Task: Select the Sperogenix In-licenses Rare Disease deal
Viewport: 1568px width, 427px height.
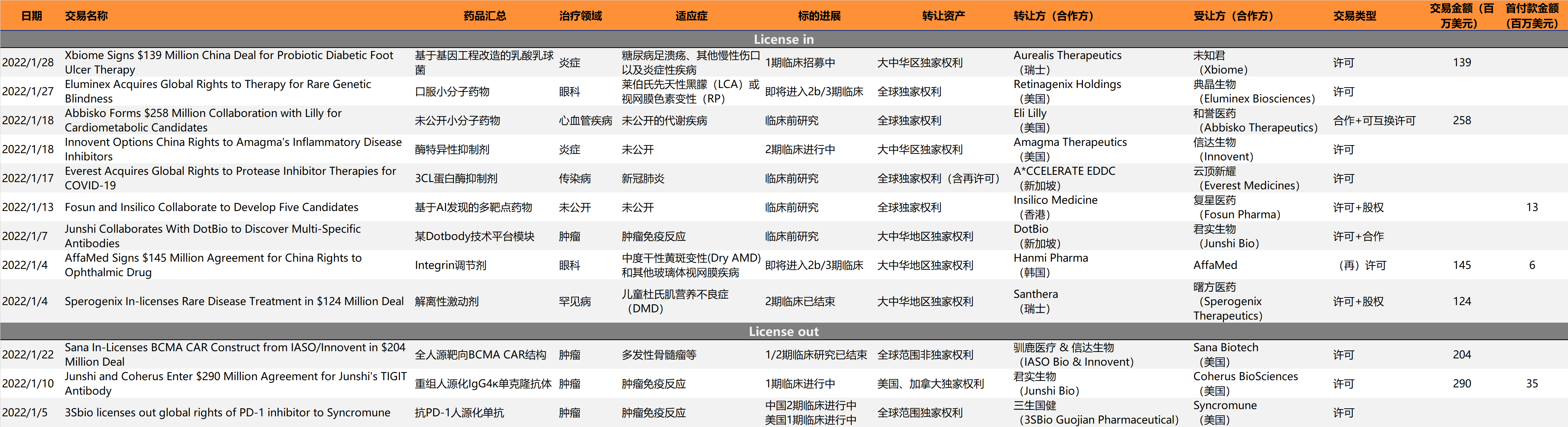Action: (x=234, y=301)
